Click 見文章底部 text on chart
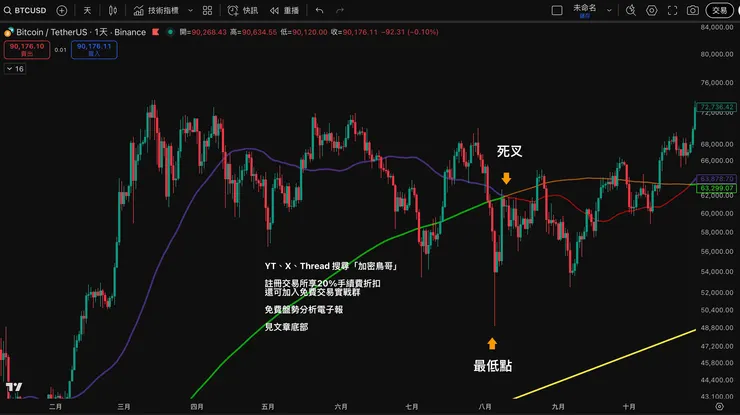 286,327
